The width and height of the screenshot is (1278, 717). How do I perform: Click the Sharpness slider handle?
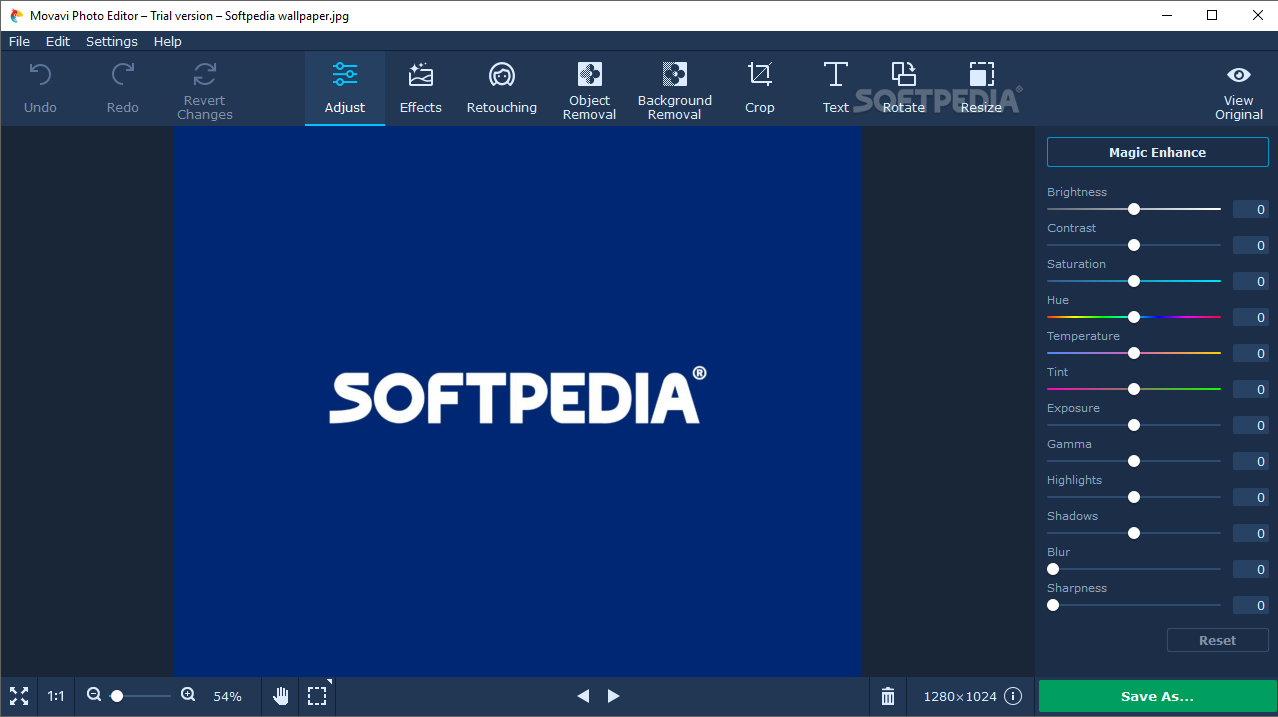pos(1053,605)
